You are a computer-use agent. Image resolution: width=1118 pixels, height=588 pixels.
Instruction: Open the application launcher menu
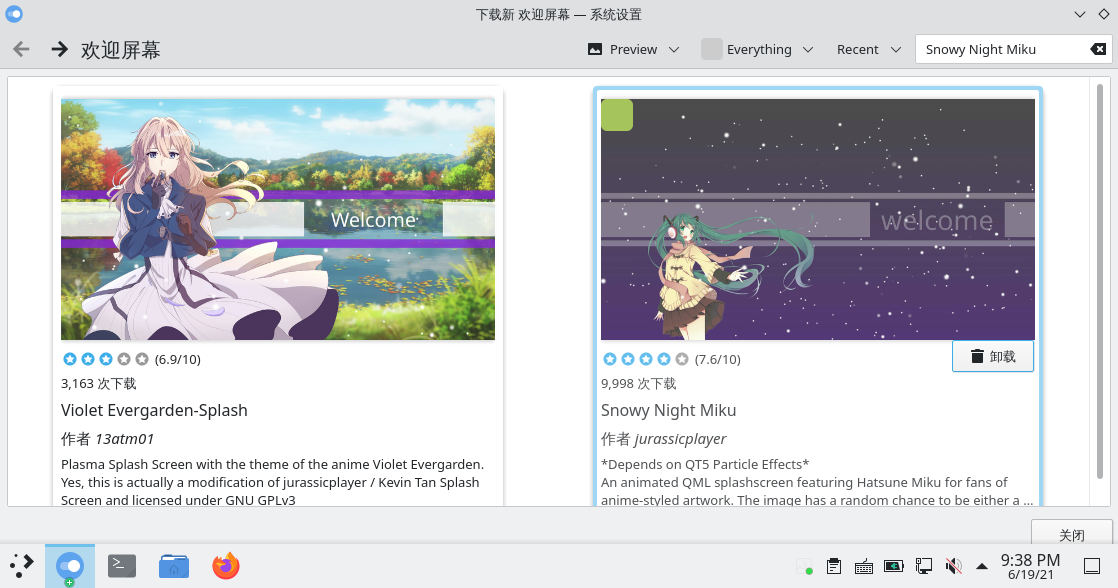tap(22, 566)
